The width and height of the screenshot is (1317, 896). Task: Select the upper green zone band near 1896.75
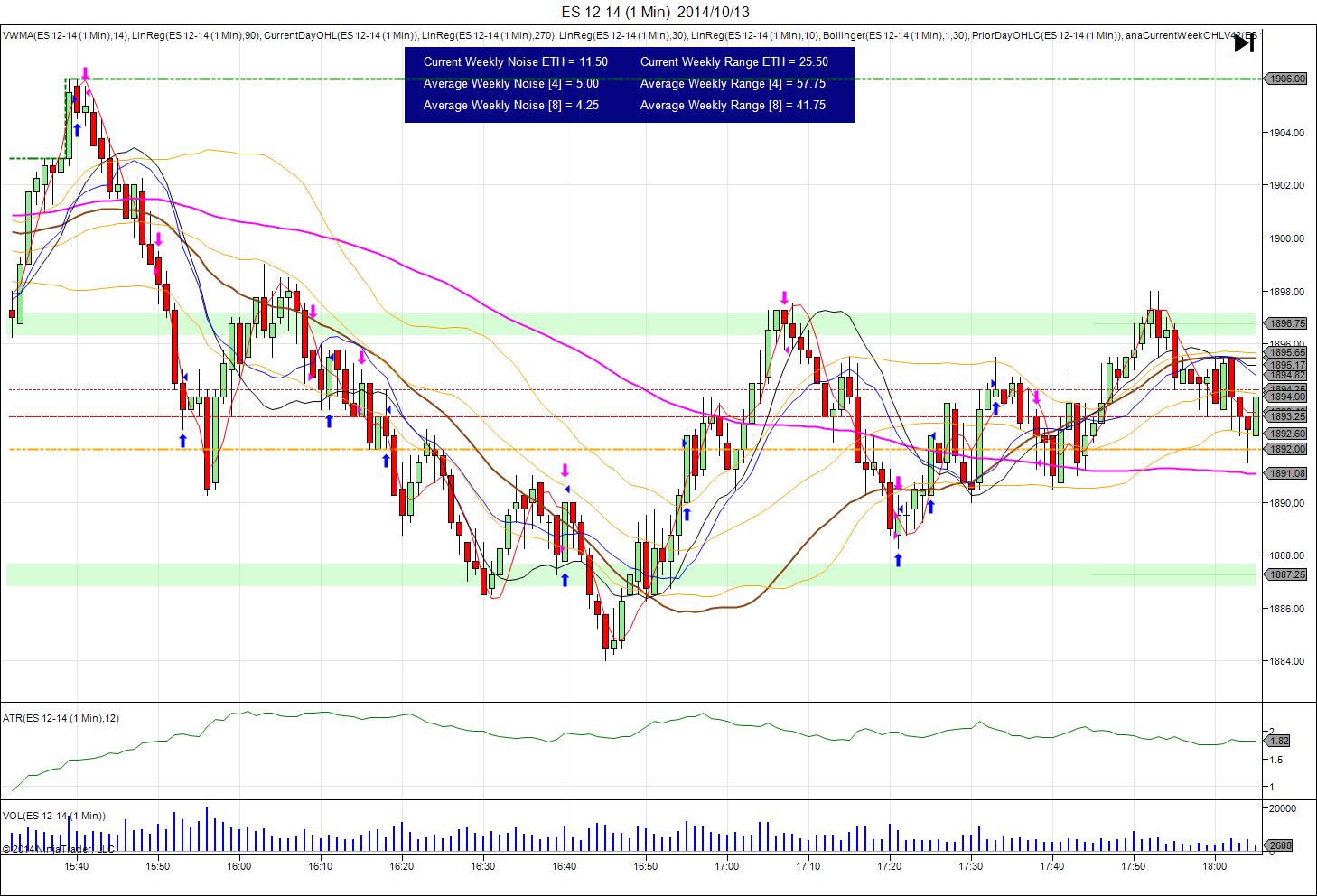pyautogui.click(x=630, y=323)
